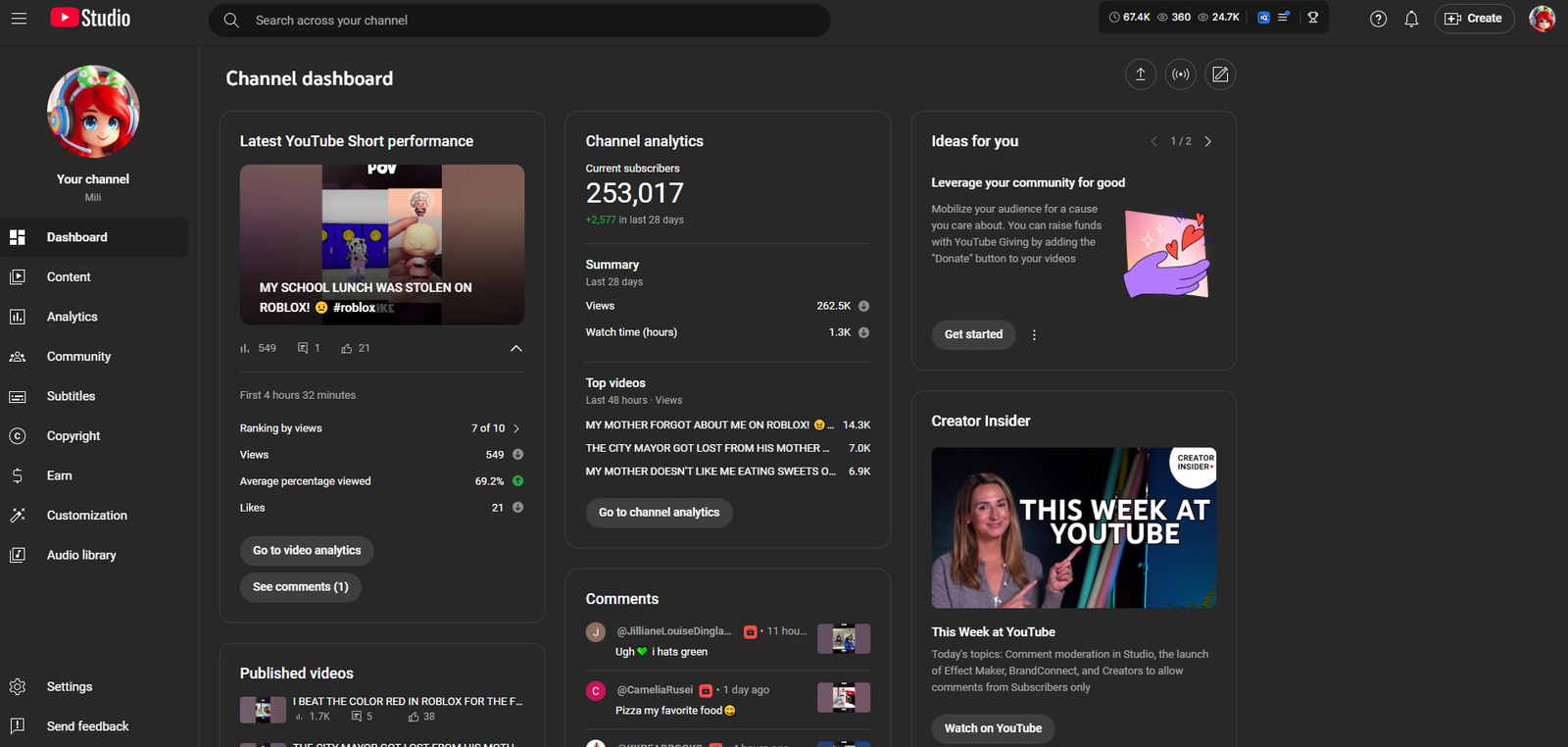Screen dimensions: 1568x747
Task: Click JillianeLouiseDingla's J avatar
Action: pos(596,632)
